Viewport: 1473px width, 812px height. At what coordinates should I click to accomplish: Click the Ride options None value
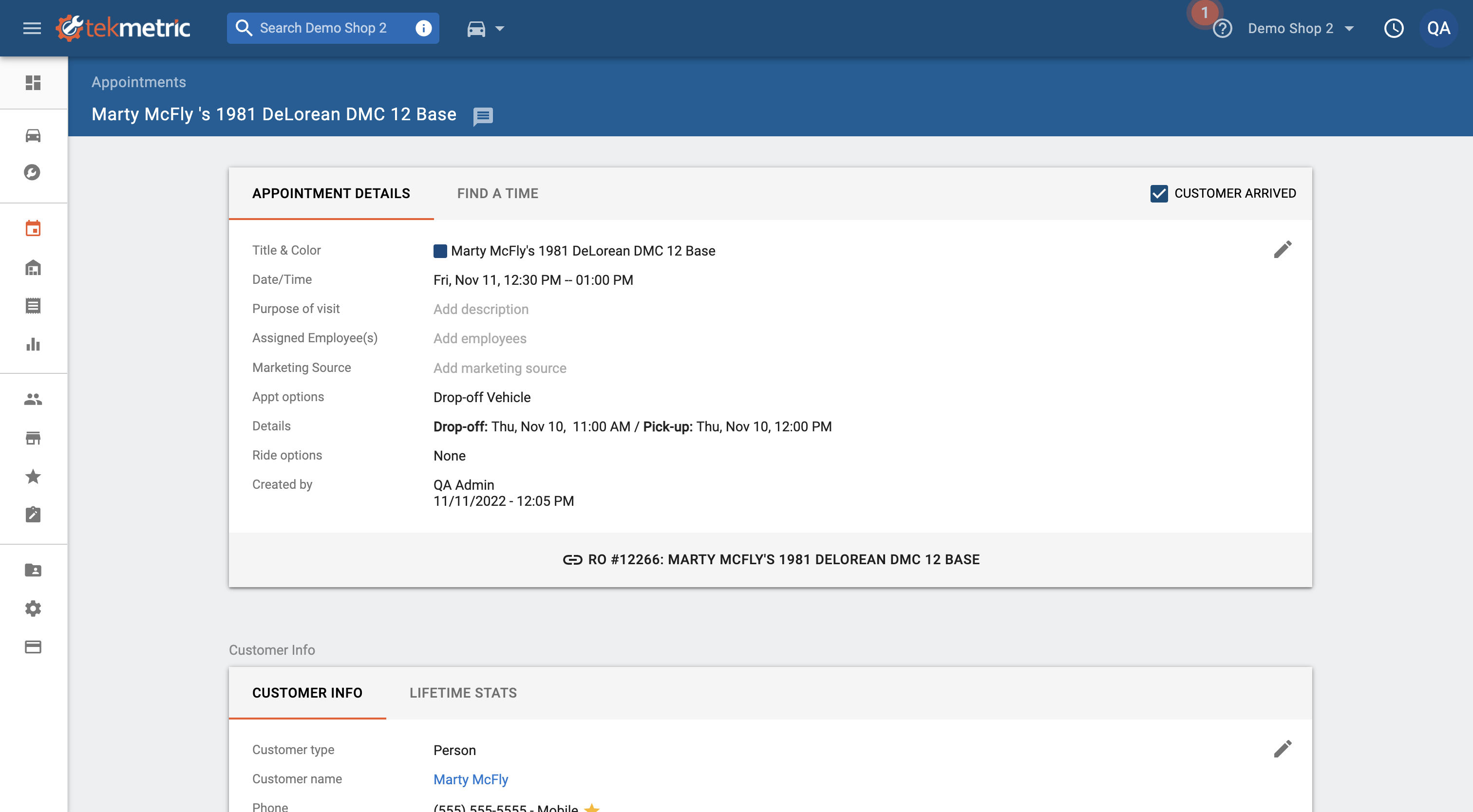pyautogui.click(x=450, y=456)
